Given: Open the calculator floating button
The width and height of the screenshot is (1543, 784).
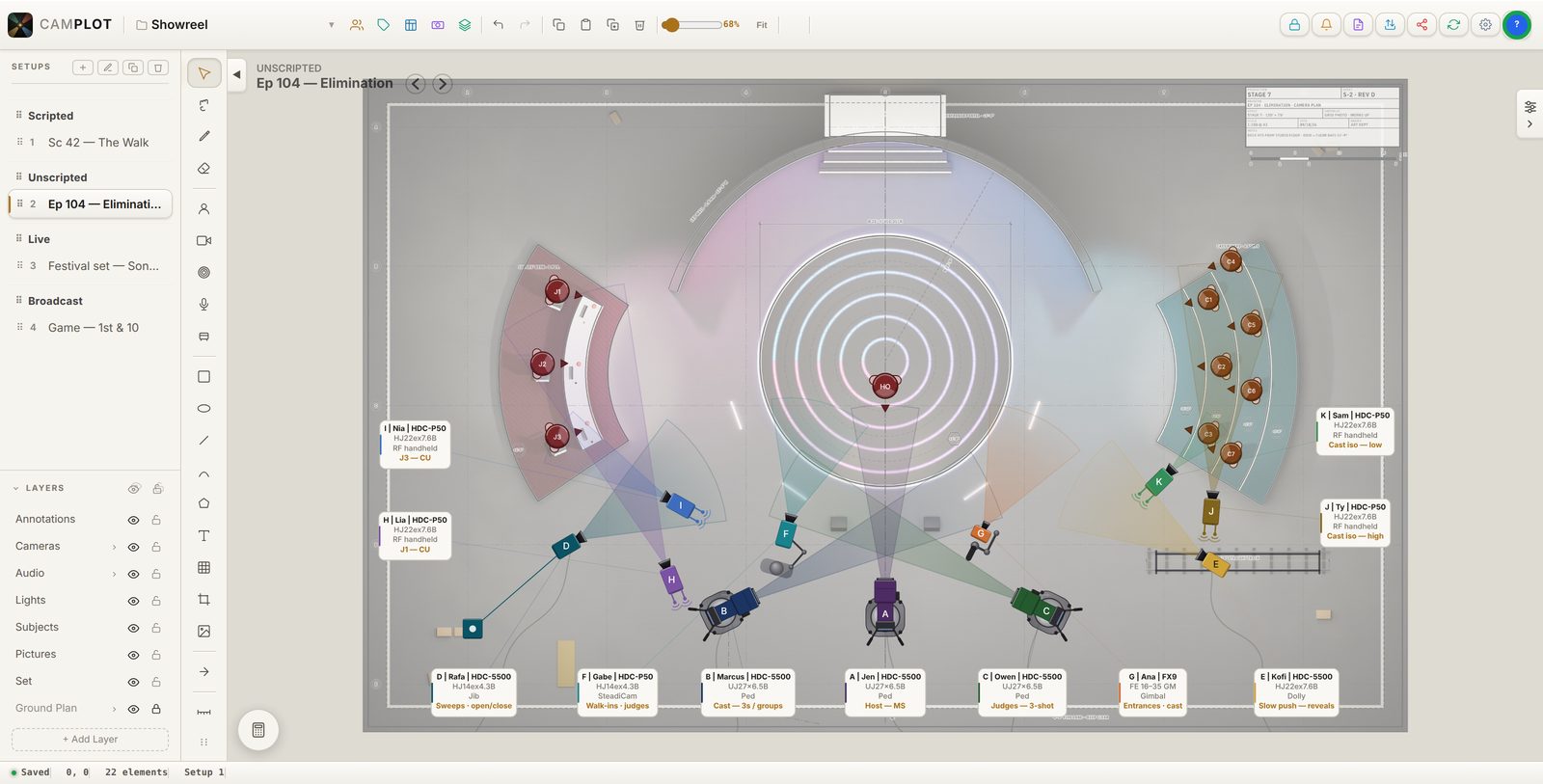Looking at the screenshot, I should (x=258, y=730).
